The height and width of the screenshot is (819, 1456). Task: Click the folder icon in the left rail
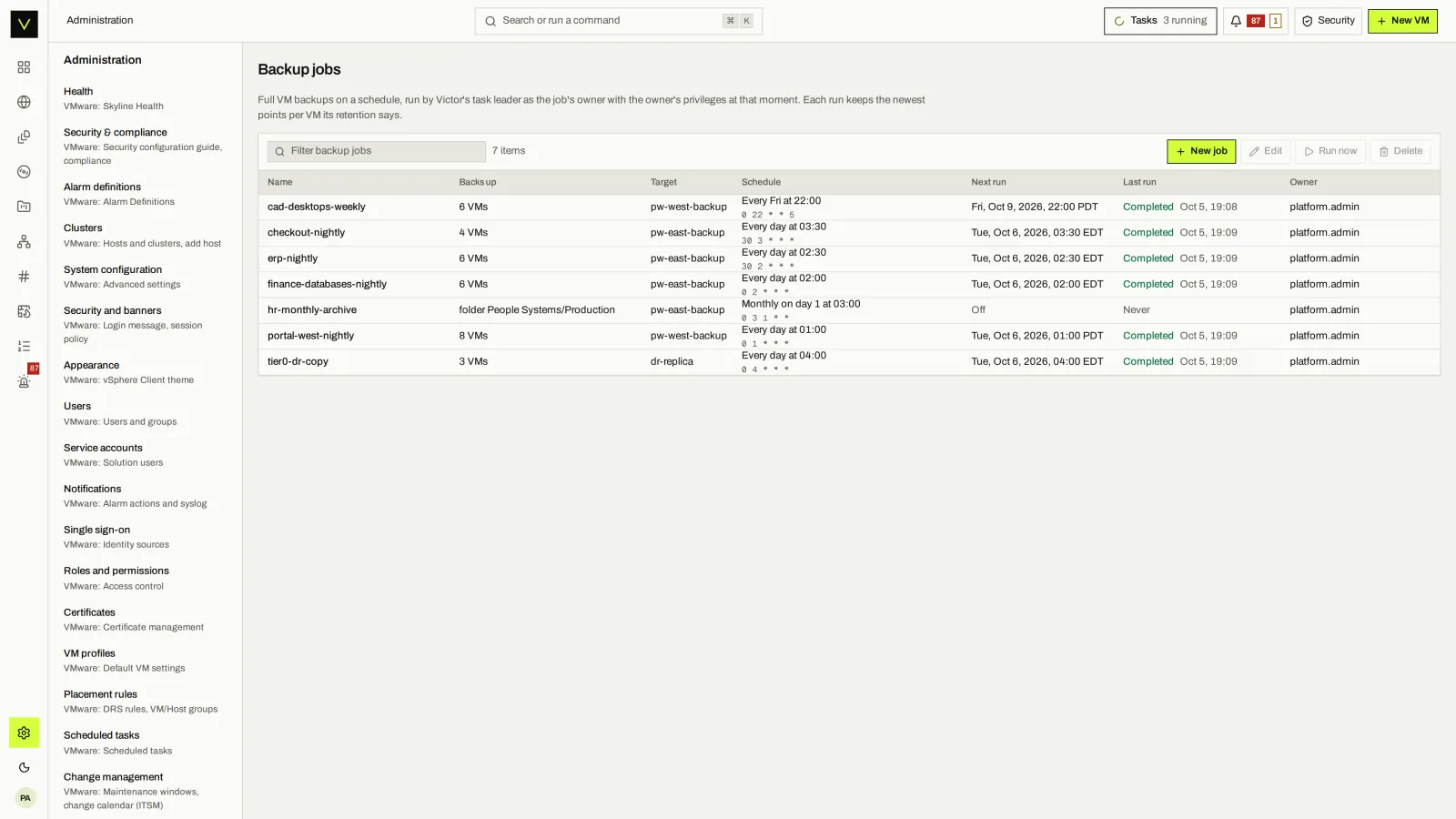[x=24, y=207]
